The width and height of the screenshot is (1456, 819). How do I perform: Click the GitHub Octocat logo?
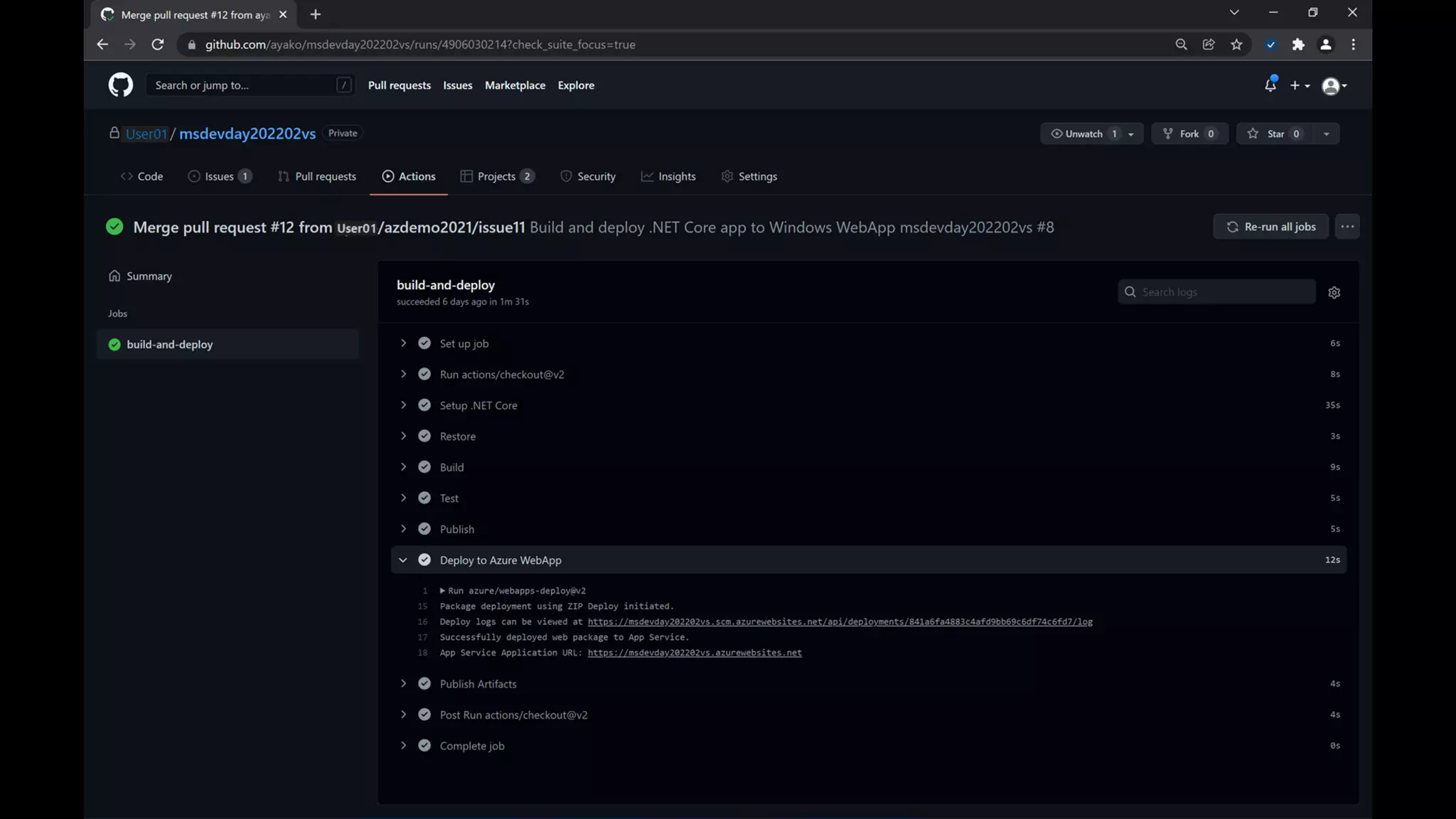coord(120,85)
